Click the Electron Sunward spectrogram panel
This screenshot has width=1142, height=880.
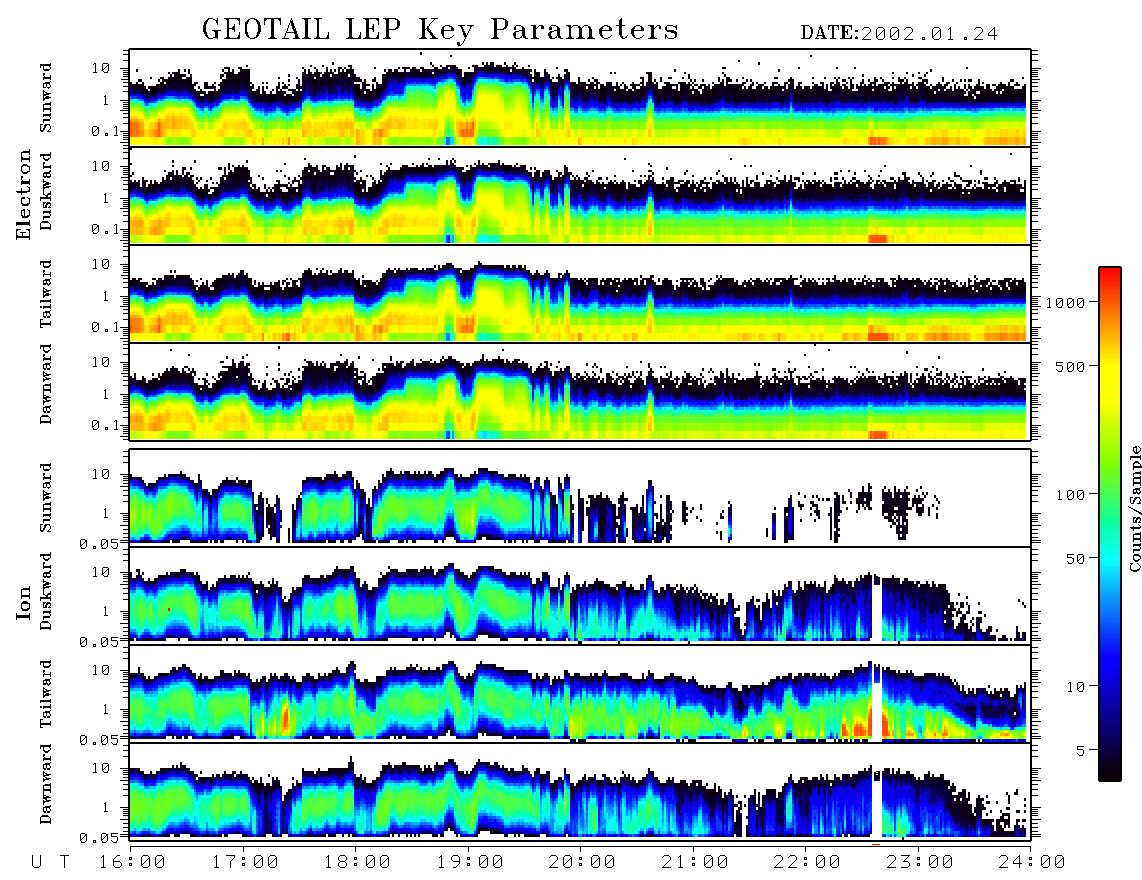[x=580, y=98]
